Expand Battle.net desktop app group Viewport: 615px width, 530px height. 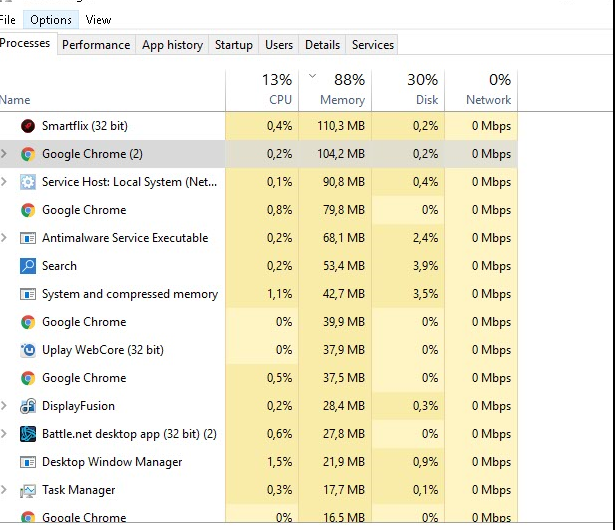pyautogui.click(x=4, y=433)
